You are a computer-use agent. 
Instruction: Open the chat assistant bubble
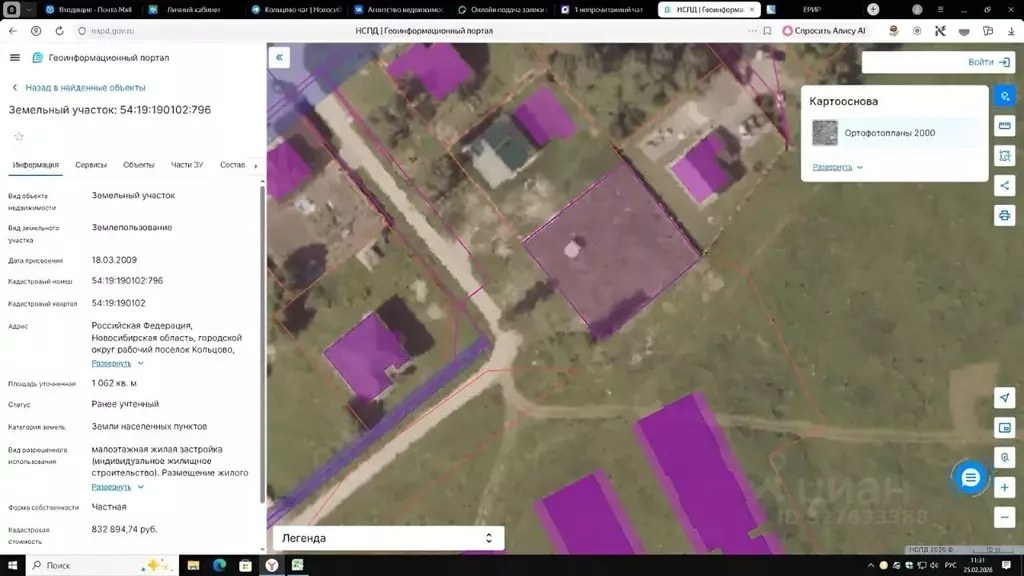click(x=969, y=478)
